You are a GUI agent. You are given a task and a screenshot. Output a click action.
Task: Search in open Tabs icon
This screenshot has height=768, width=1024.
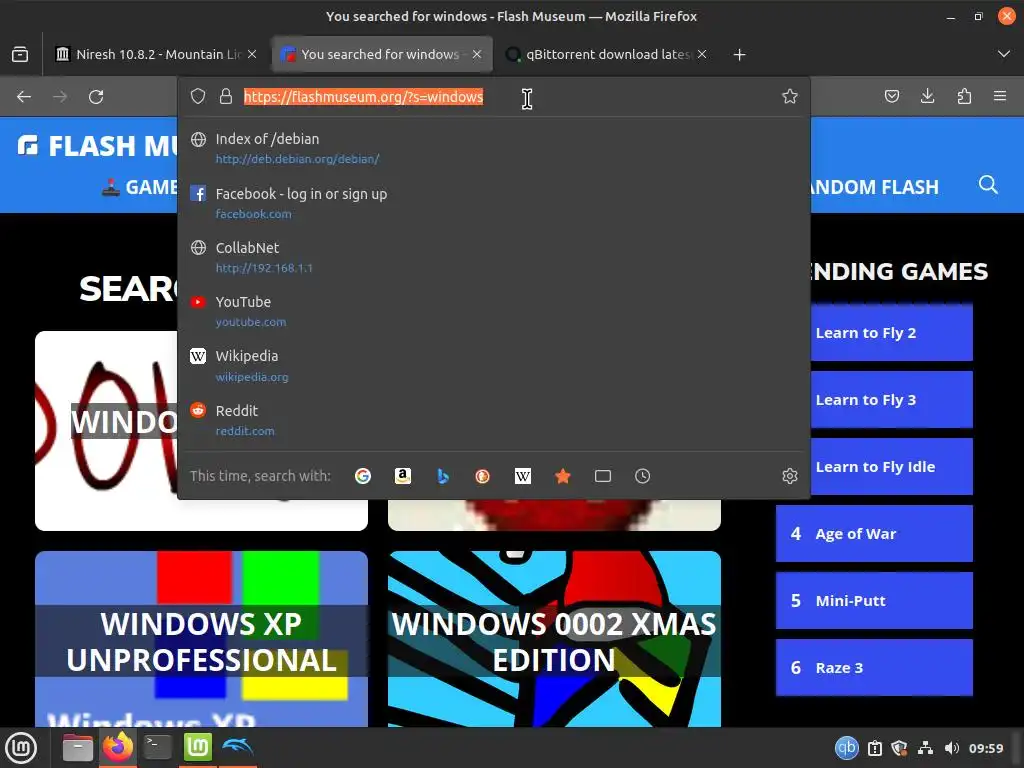click(603, 476)
